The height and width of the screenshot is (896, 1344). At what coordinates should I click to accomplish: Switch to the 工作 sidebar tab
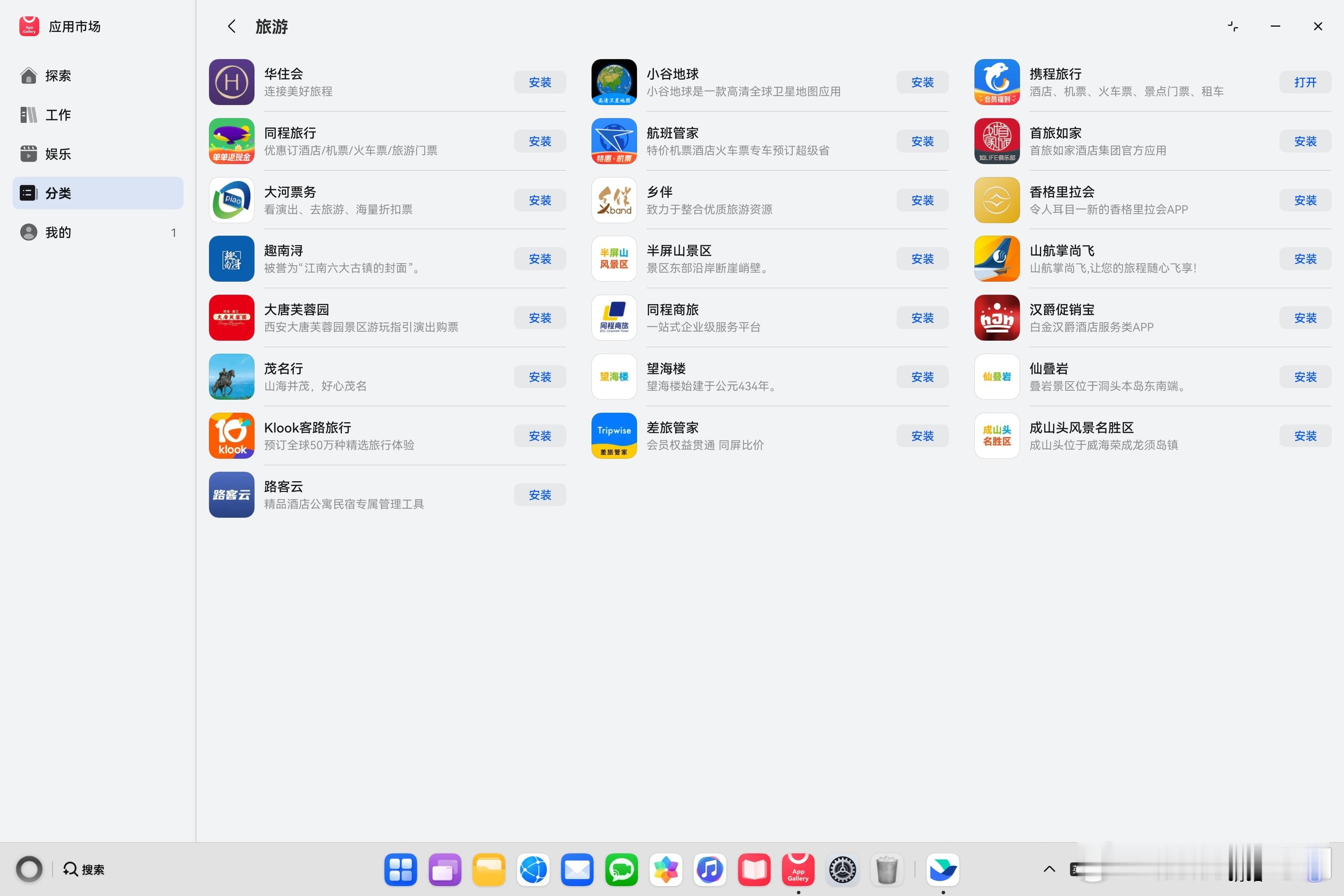coord(98,115)
